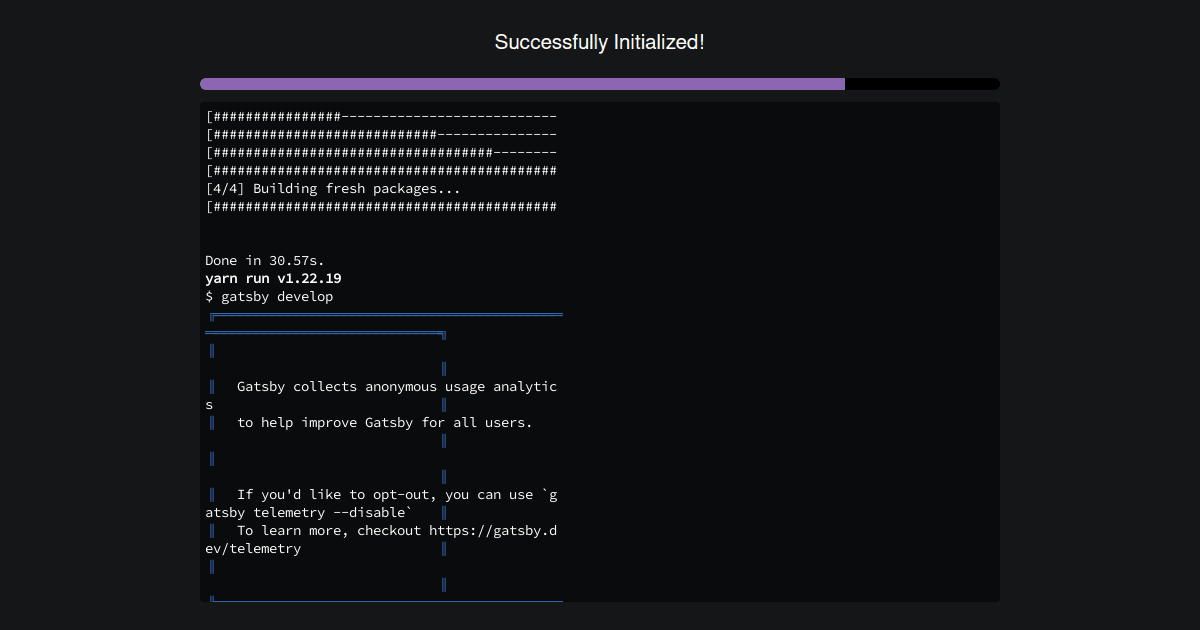This screenshot has height=630, width=1200.
Task: Click the terminal box top border line
Action: tap(384, 314)
